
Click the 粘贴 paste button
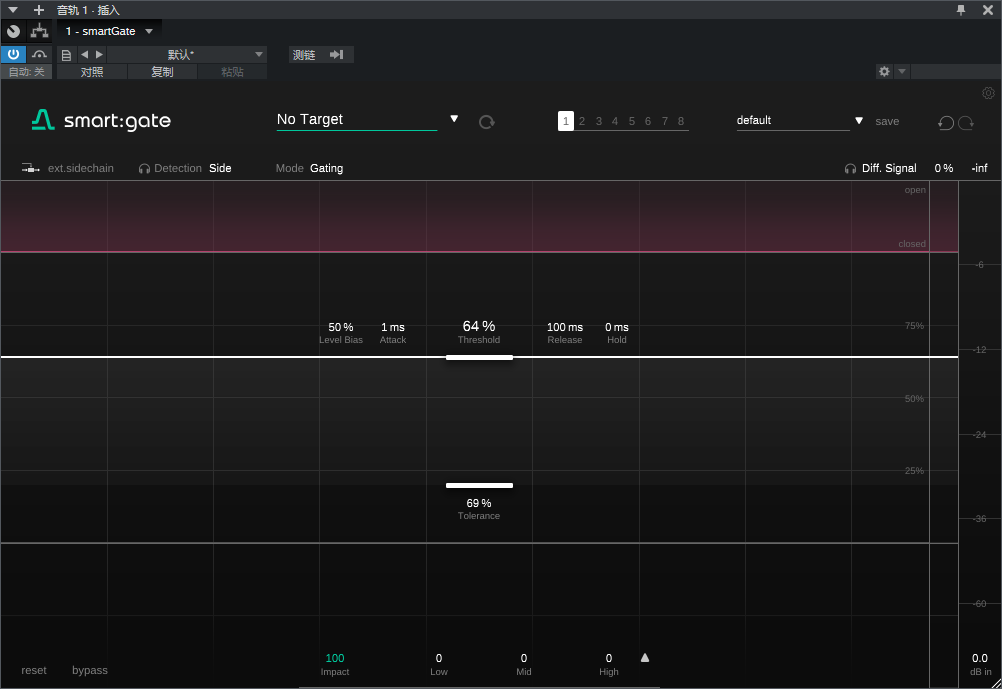click(x=232, y=72)
